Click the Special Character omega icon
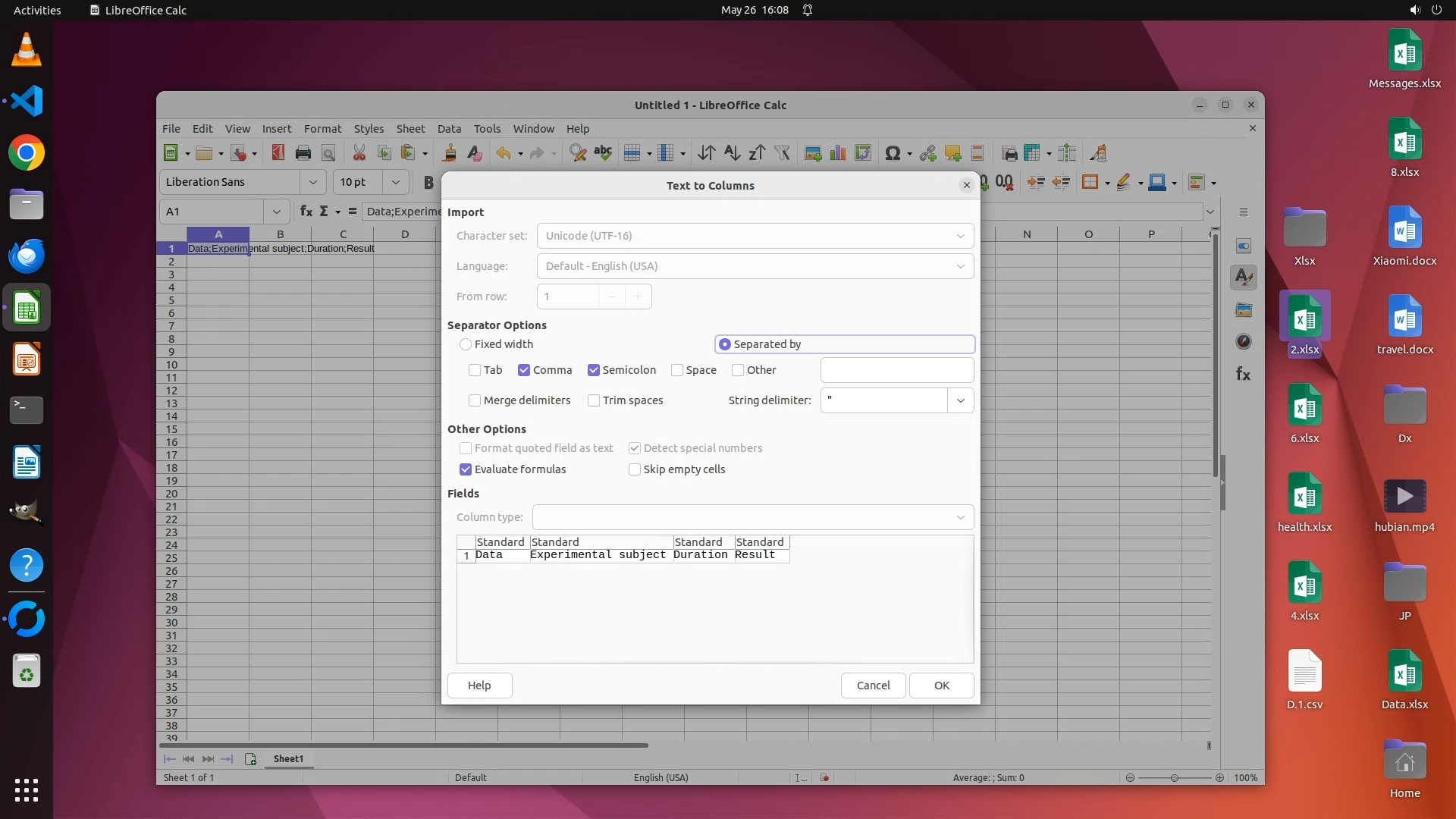 click(893, 153)
